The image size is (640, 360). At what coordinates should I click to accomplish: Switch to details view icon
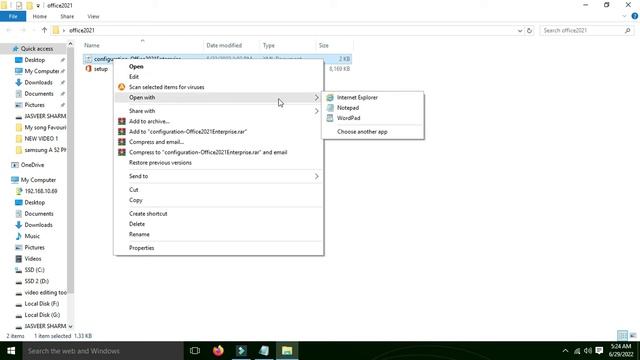coord(622,336)
